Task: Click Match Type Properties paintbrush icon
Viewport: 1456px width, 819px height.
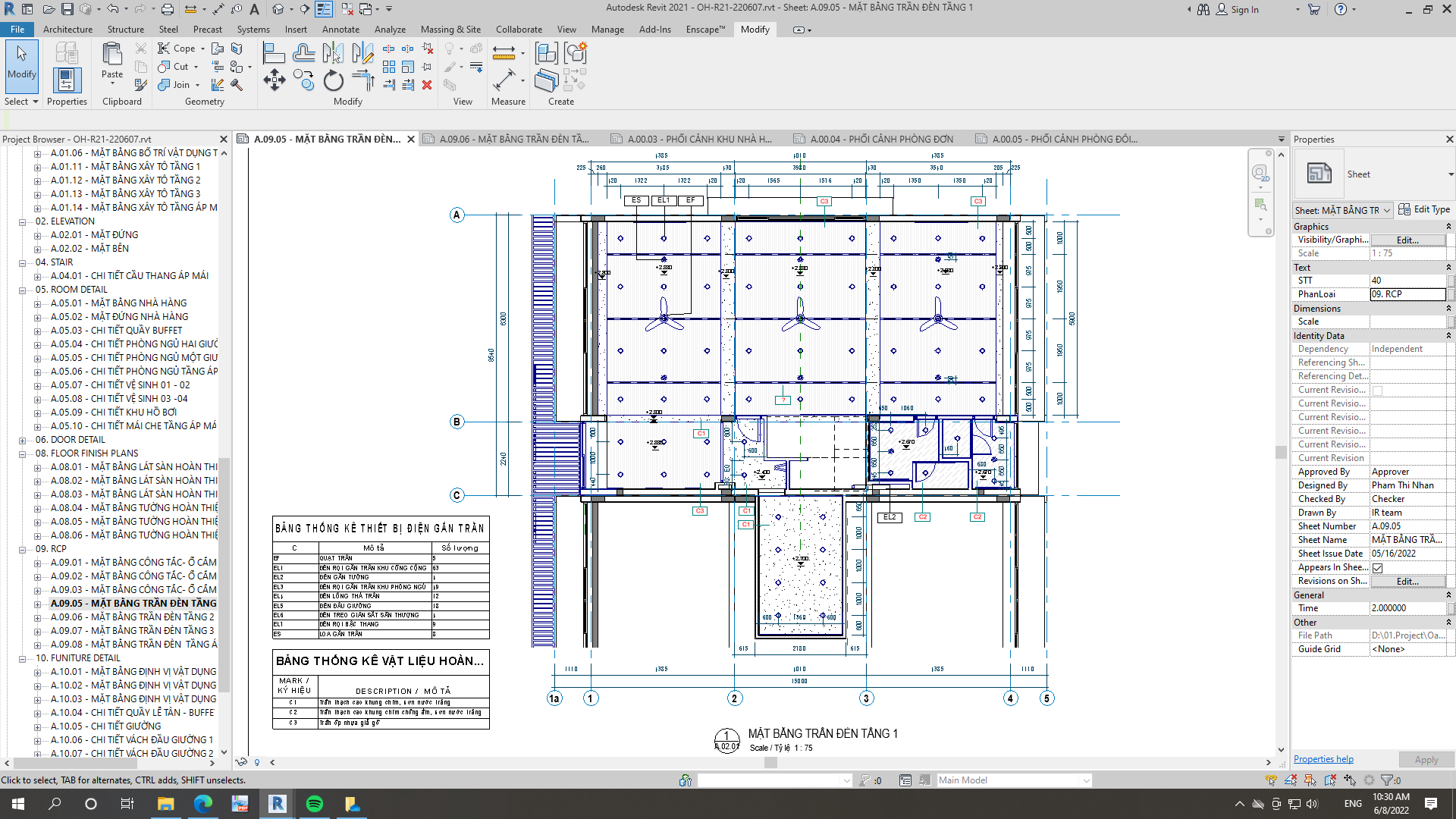Action: 140,85
